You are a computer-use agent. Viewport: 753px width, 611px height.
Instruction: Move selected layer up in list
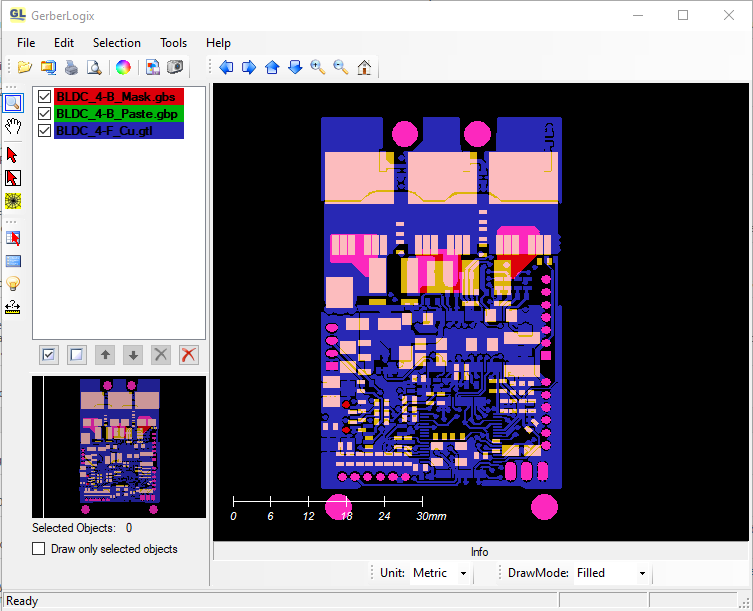tap(104, 355)
